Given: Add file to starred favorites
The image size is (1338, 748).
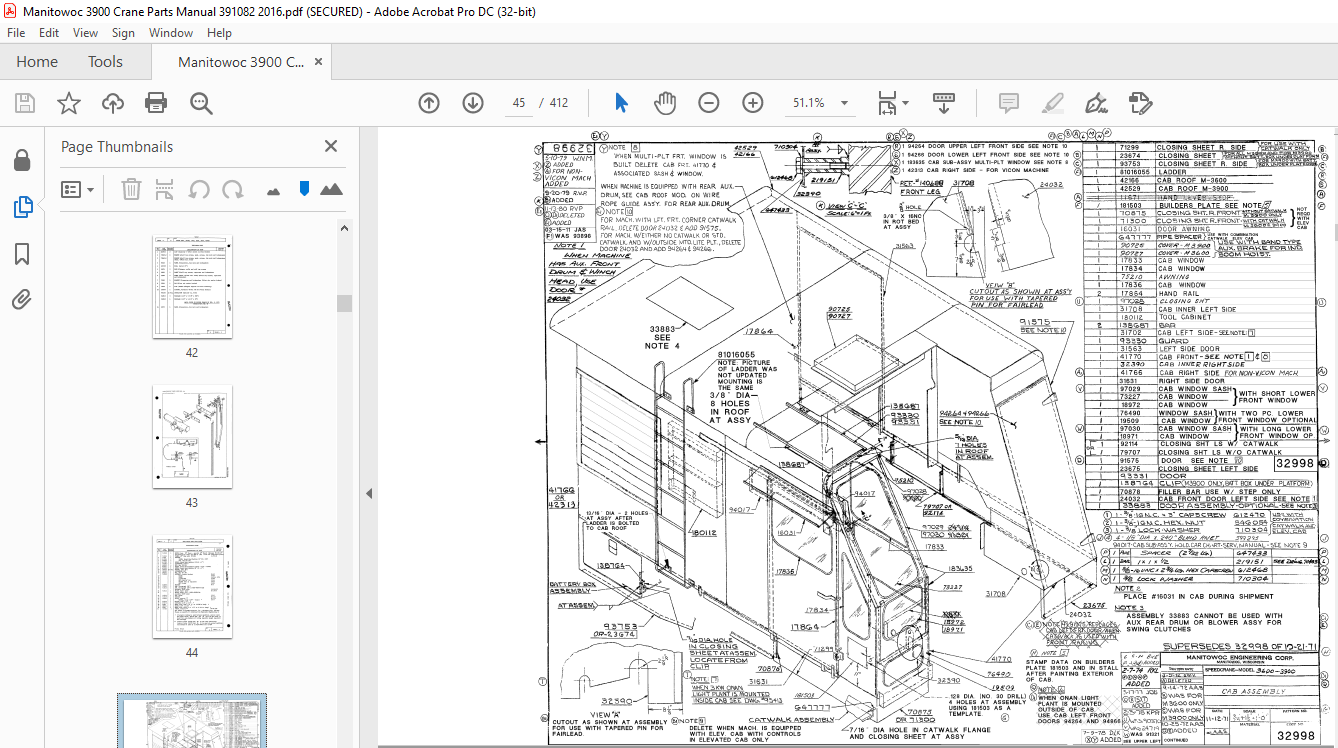Looking at the screenshot, I should 68,103.
